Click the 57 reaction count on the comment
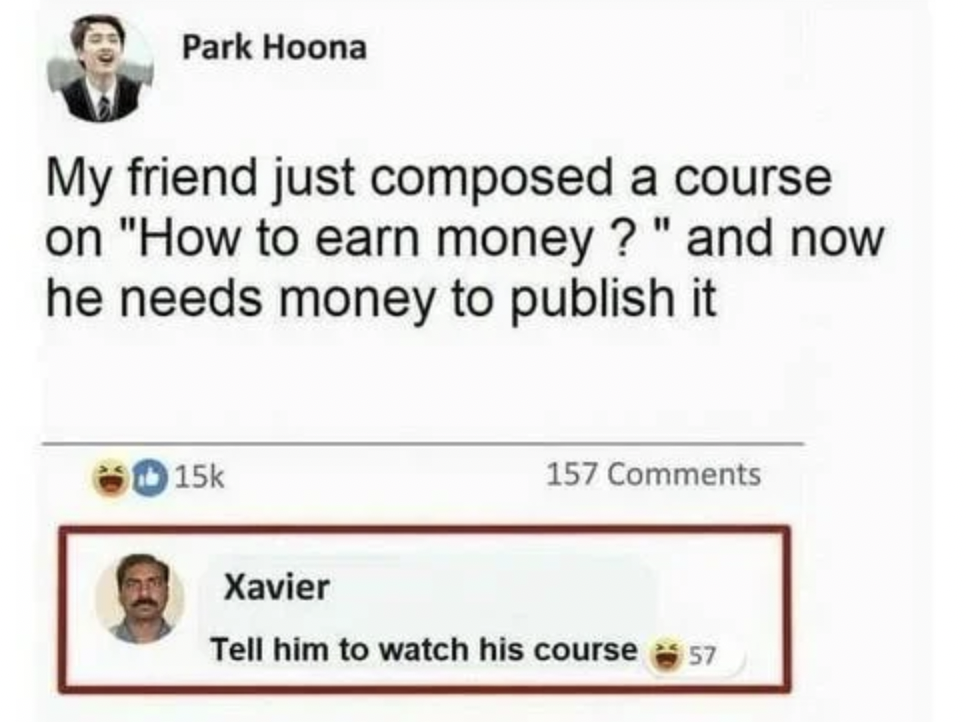 702,656
